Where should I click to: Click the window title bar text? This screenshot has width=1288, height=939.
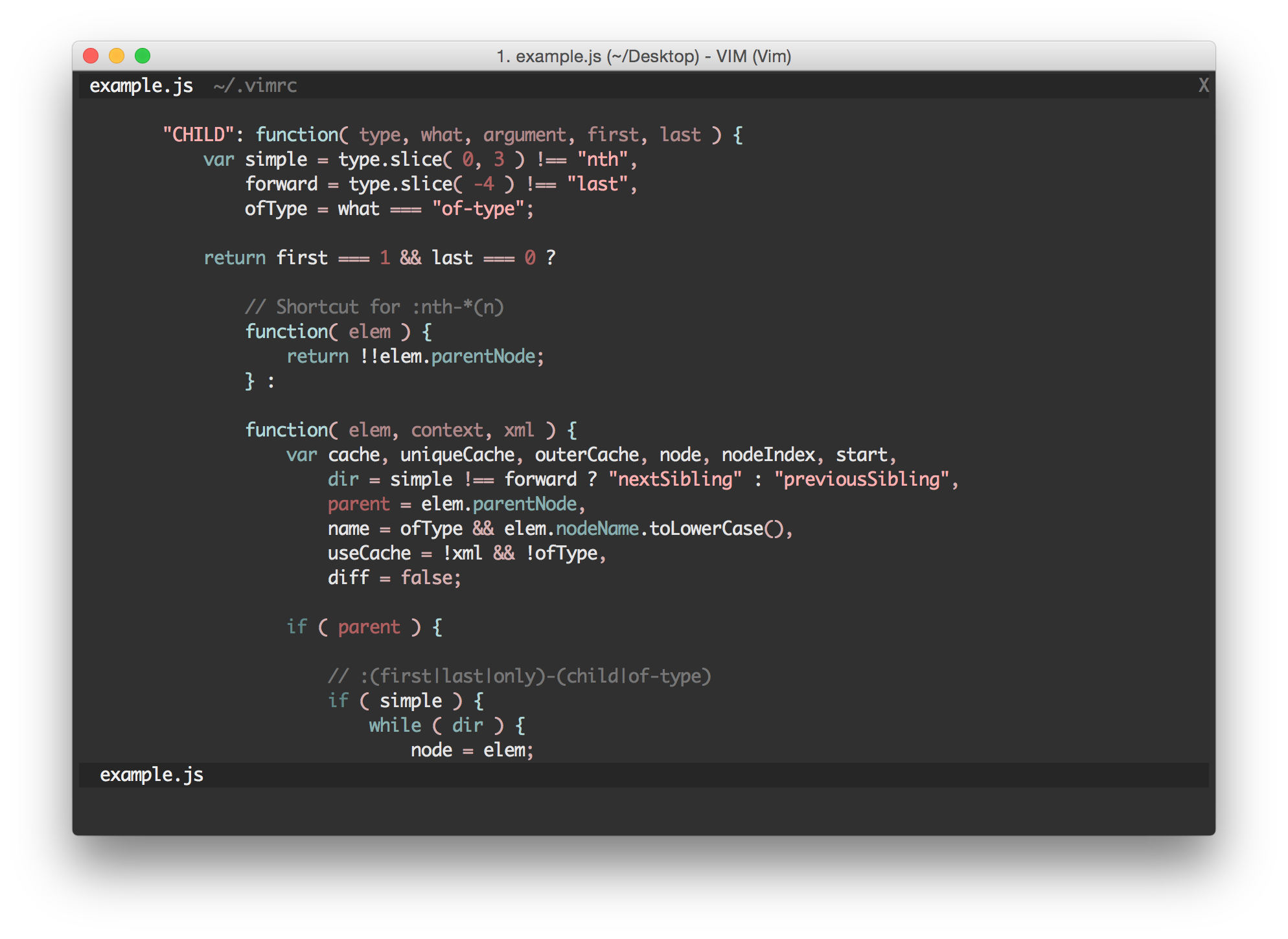643,56
